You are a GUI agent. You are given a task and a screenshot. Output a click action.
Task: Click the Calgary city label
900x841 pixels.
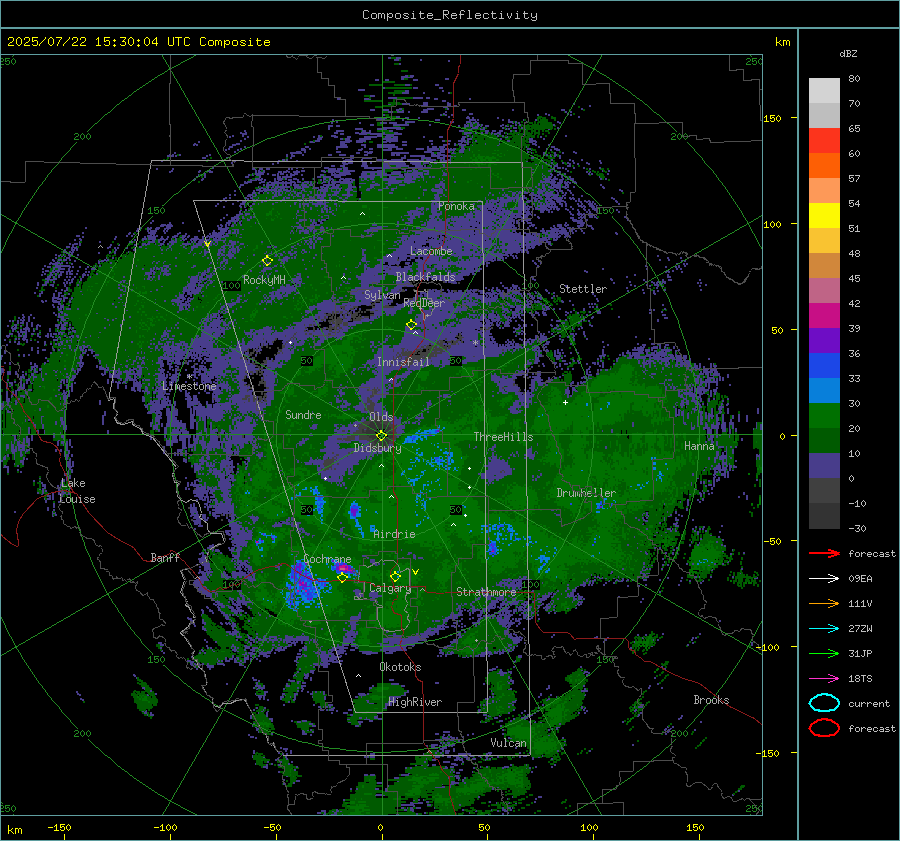pyautogui.click(x=390, y=588)
